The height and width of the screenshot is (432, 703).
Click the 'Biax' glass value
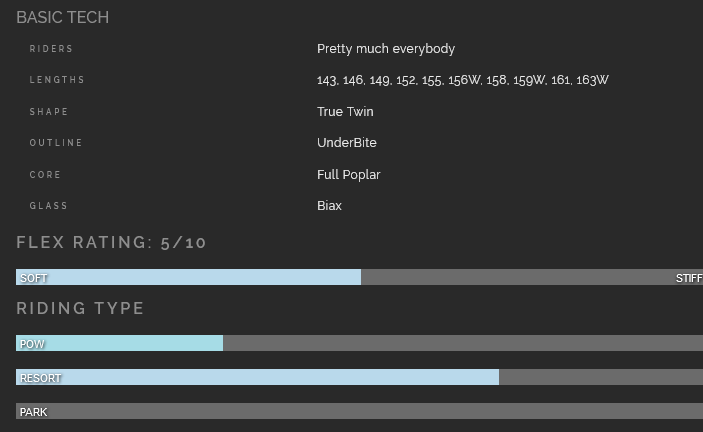click(330, 206)
